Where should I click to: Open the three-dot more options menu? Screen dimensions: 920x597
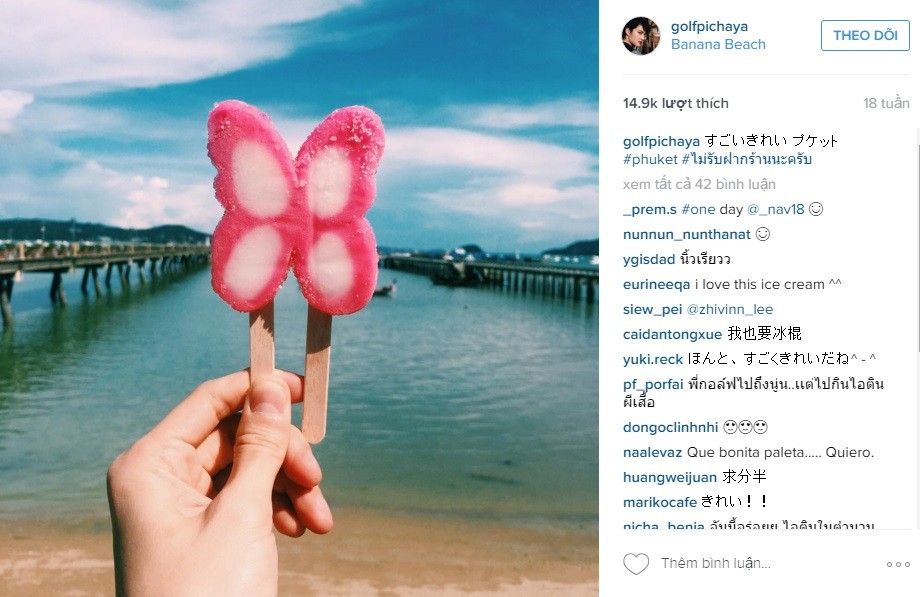(898, 564)
